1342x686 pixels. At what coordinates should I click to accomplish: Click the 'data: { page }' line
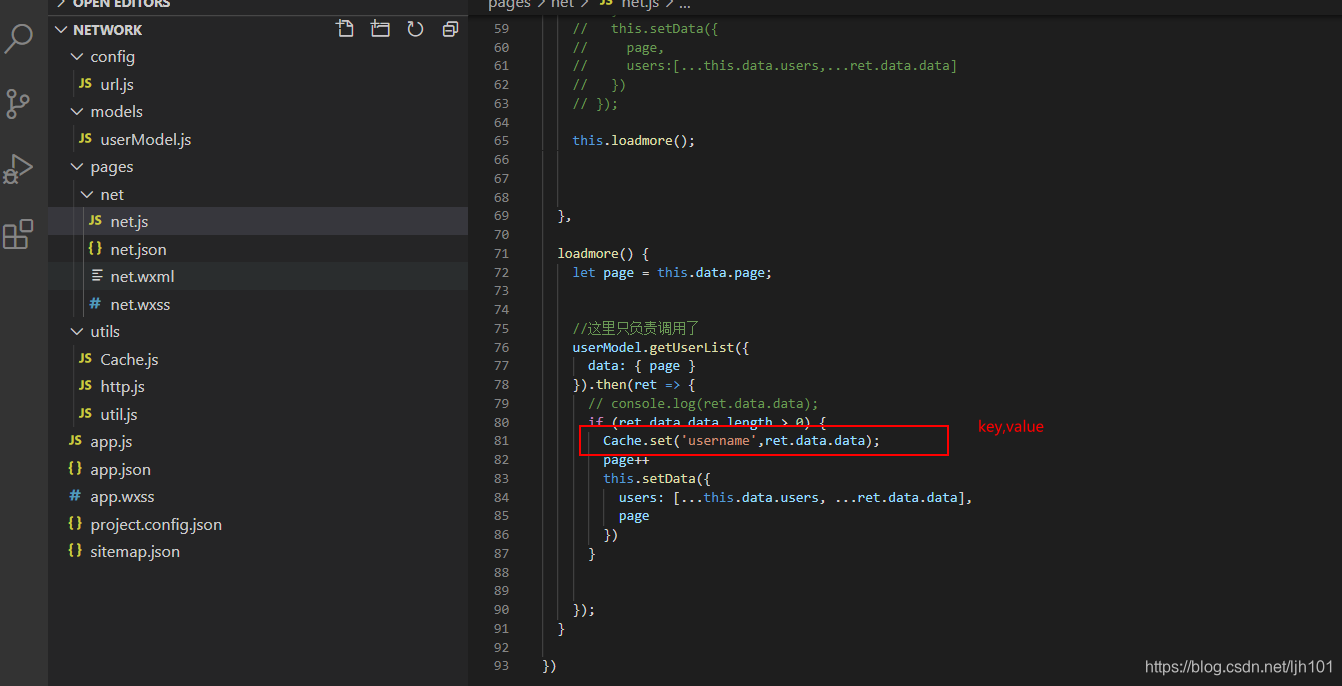tap(642, 366)
